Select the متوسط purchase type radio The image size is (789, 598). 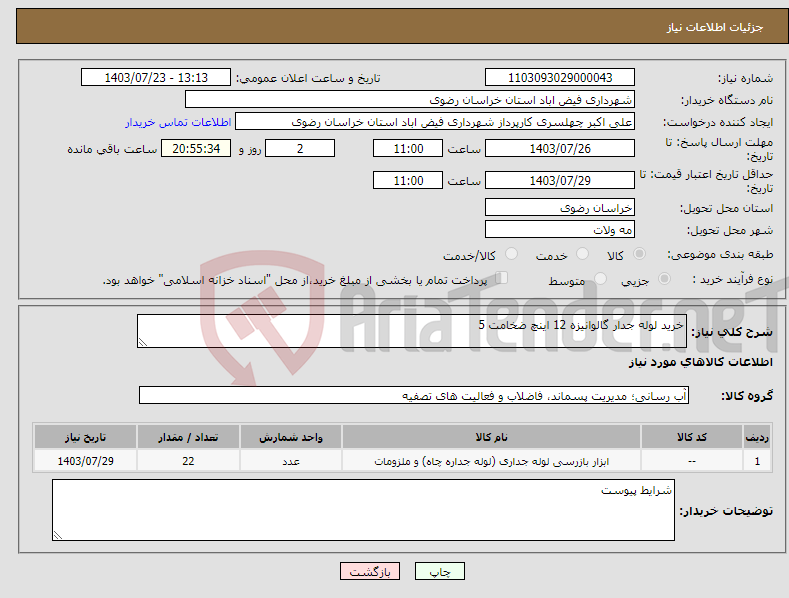click(600, 278)
